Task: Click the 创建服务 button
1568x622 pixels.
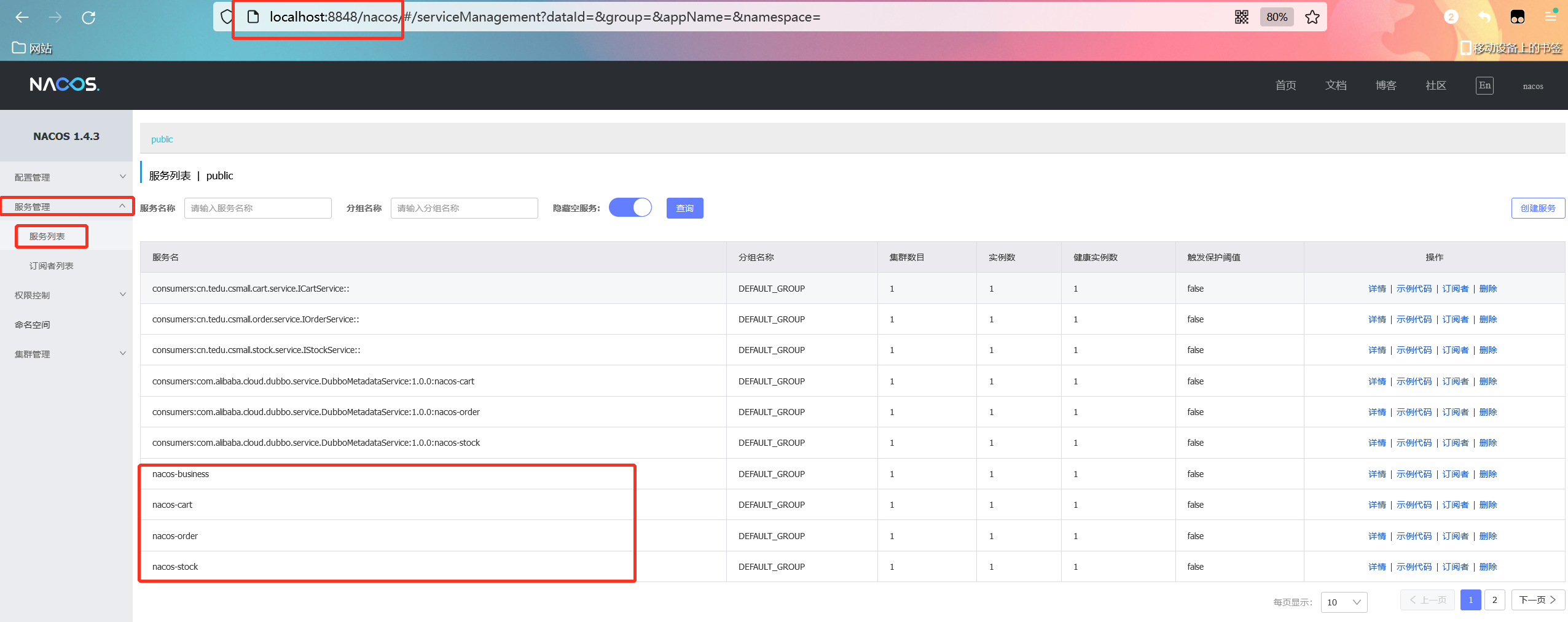Action: pyautogui.click(x=1538, y=208)
